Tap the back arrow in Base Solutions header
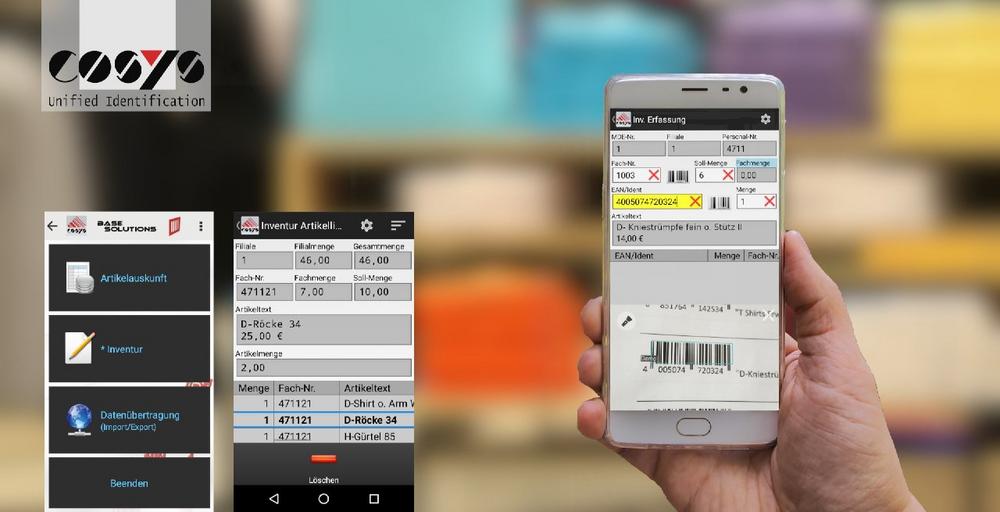The image size is (1000, 512). pos(53,226)
